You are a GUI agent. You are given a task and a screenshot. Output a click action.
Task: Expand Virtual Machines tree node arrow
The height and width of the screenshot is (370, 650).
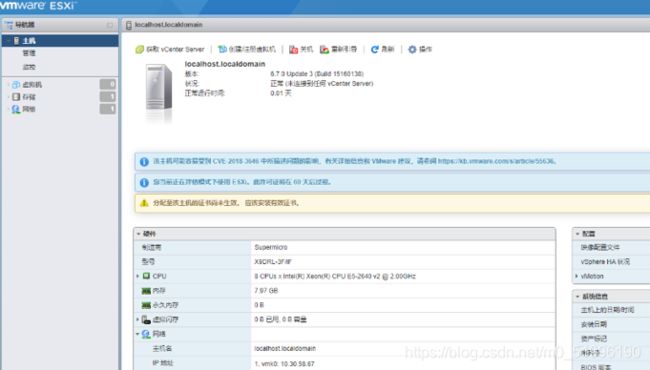[x=9, y=85]
